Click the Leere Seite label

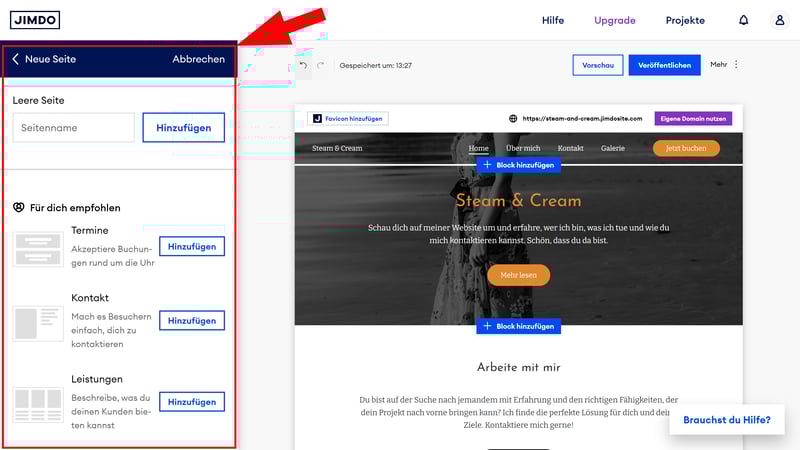click(38, 101)
